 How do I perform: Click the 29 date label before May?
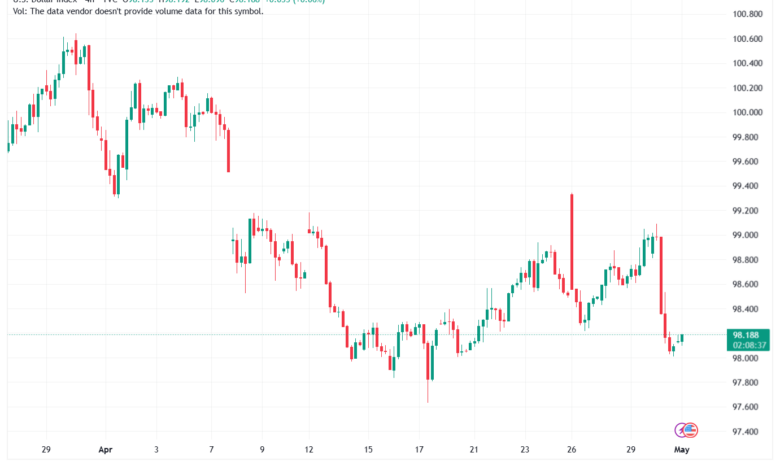(x=631, y=450)
